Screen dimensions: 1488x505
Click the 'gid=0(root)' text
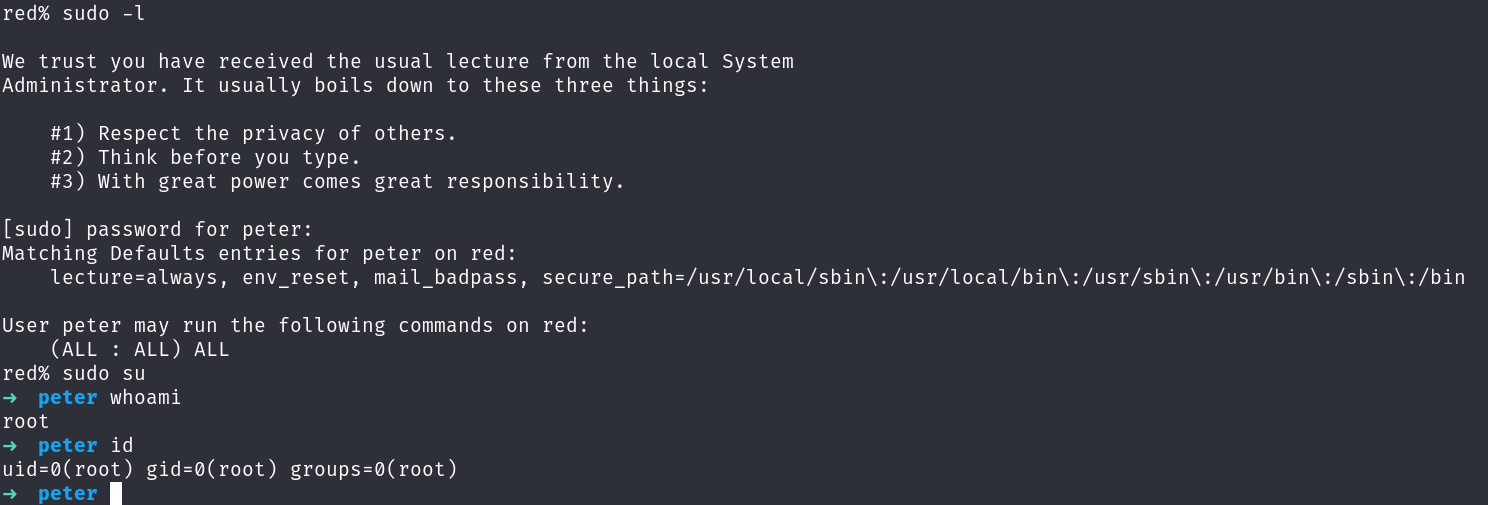click(212, 470)
